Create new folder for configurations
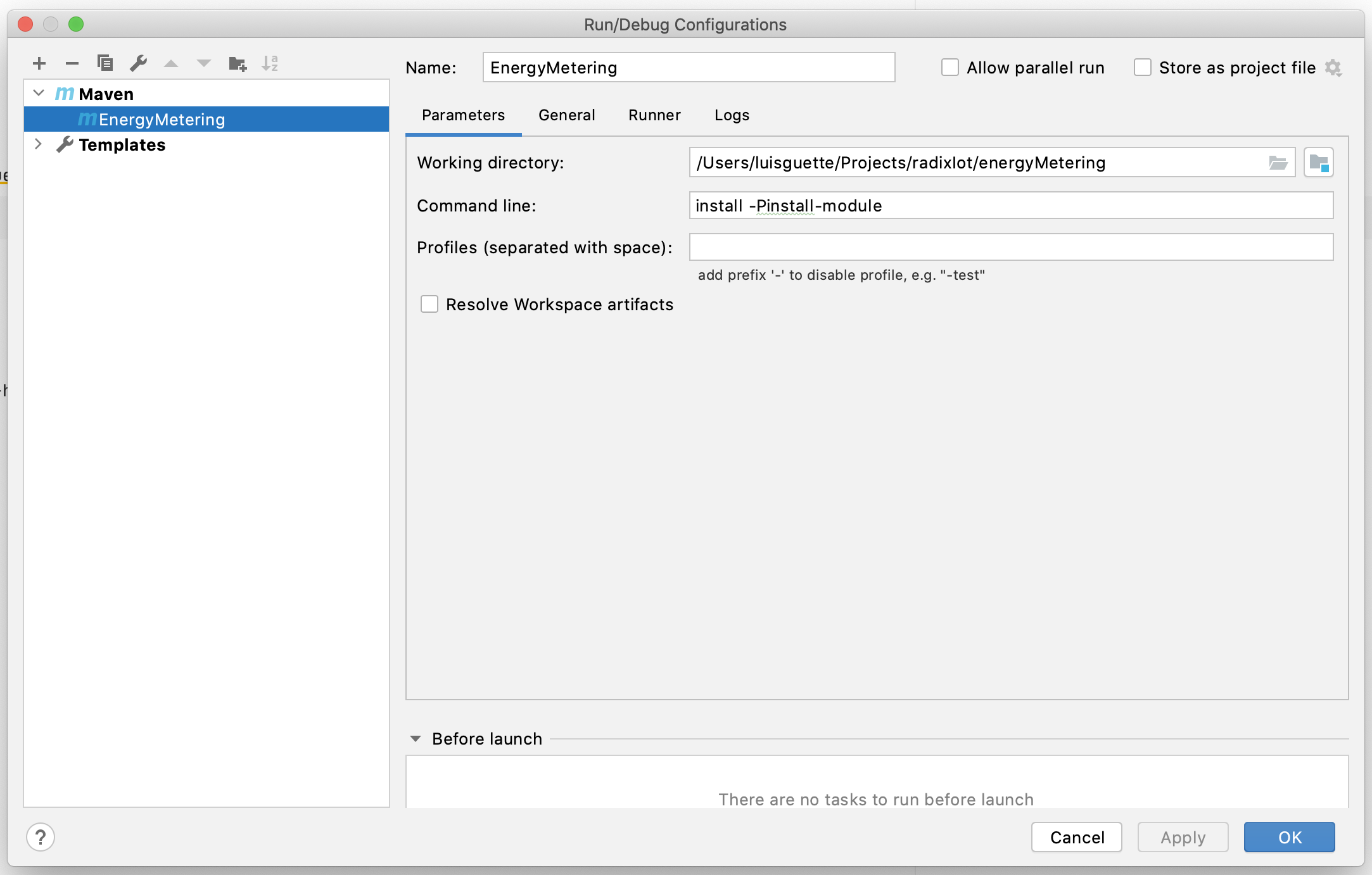This screenshot has width=1372, height=875. tap(238, 63)
